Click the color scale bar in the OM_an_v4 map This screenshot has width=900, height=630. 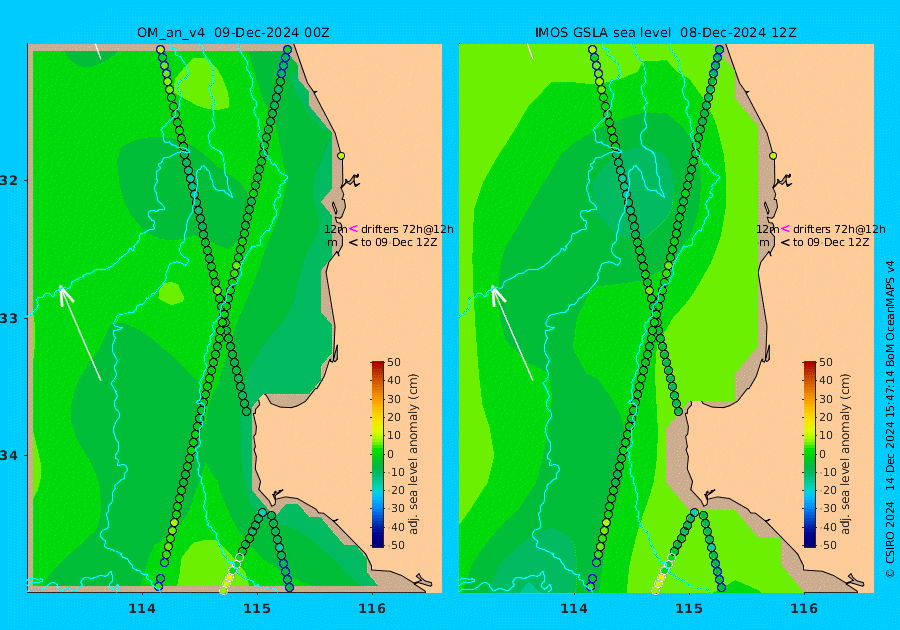[x=378, y=454]
